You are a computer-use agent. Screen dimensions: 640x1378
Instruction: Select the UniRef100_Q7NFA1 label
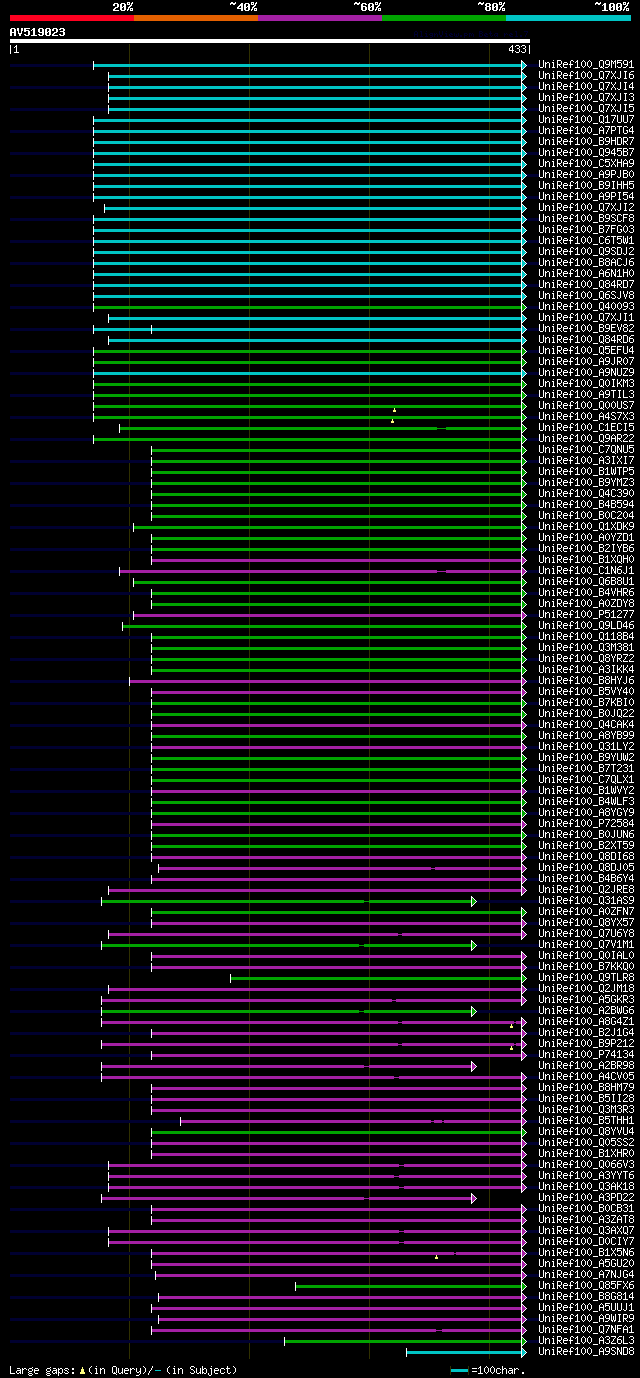[x=586, y=1330]
